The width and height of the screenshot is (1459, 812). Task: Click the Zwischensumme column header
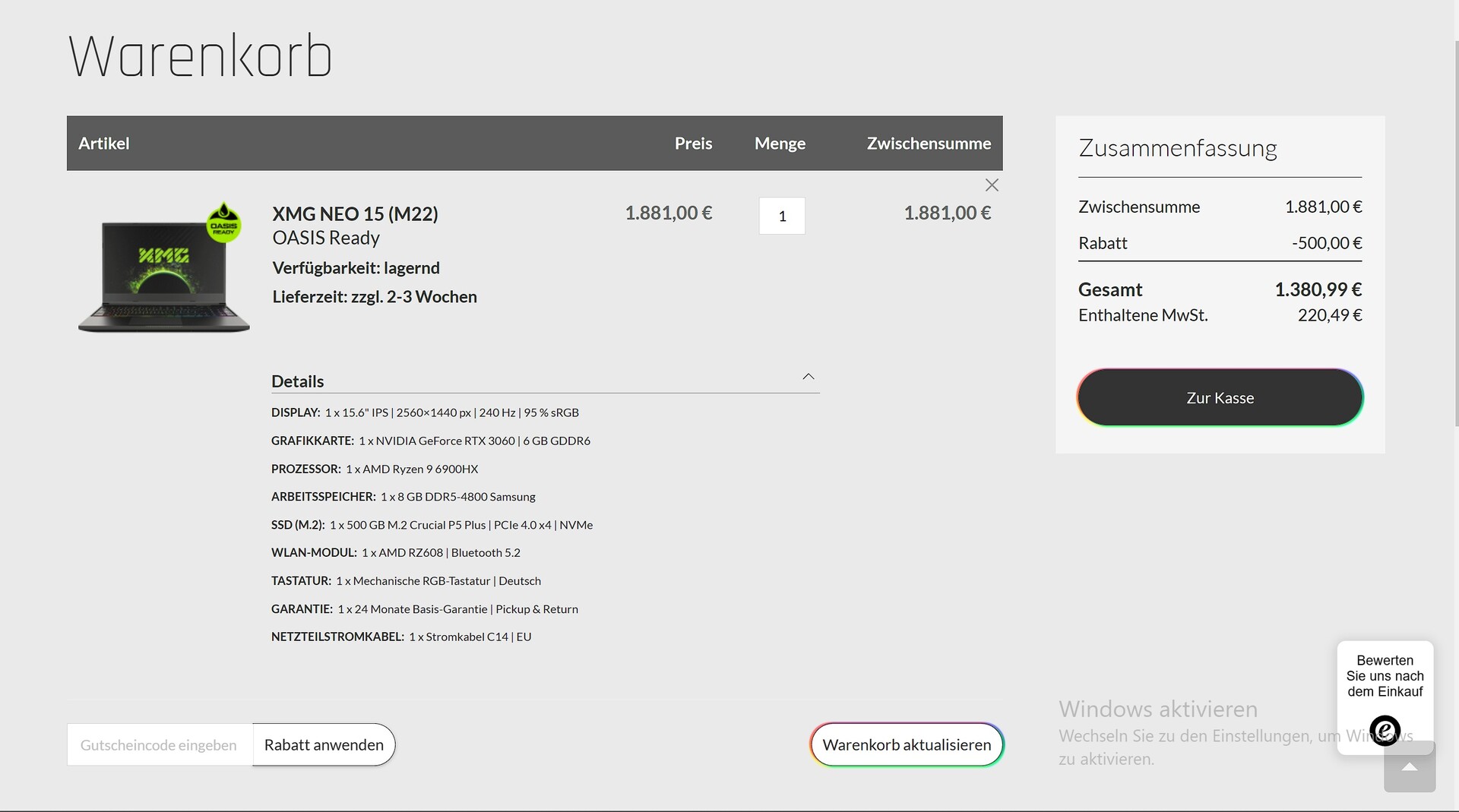(x=929, y=144)
